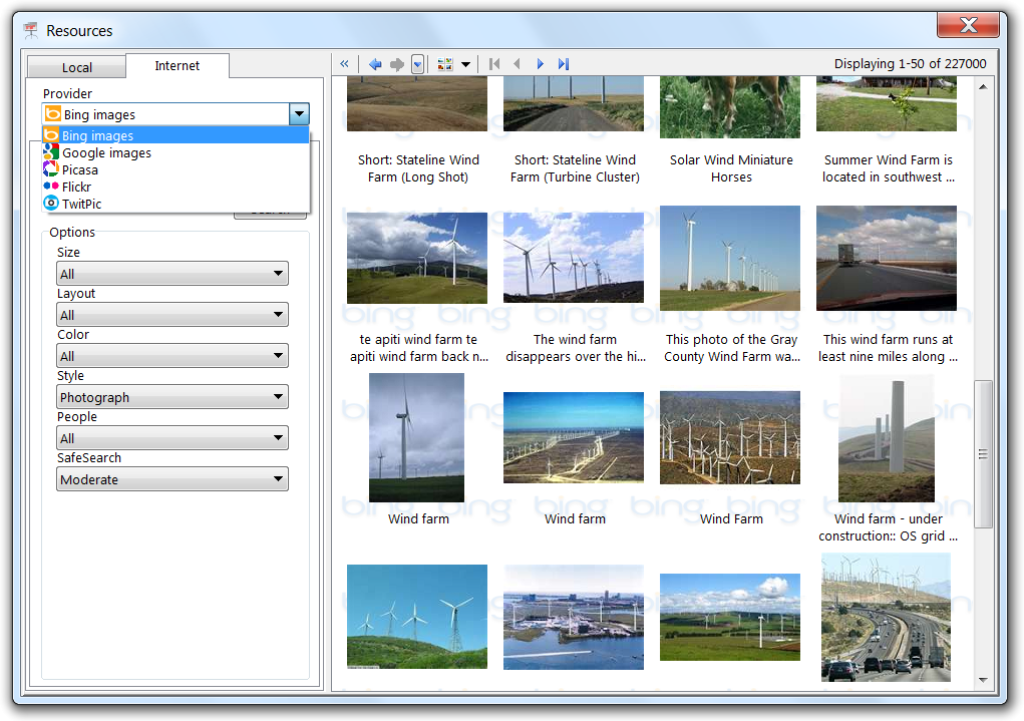1024x721 pixels.
Task: Click the Displaying 1-50 of 227000 text
Action: (x=910, y=64)
